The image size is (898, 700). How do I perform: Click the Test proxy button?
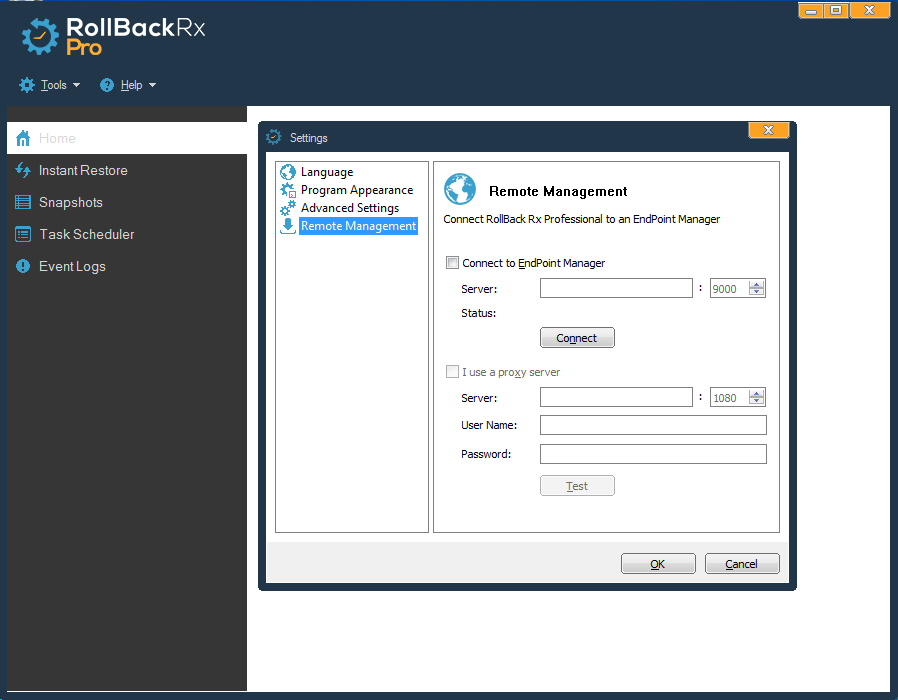point(577,486)
